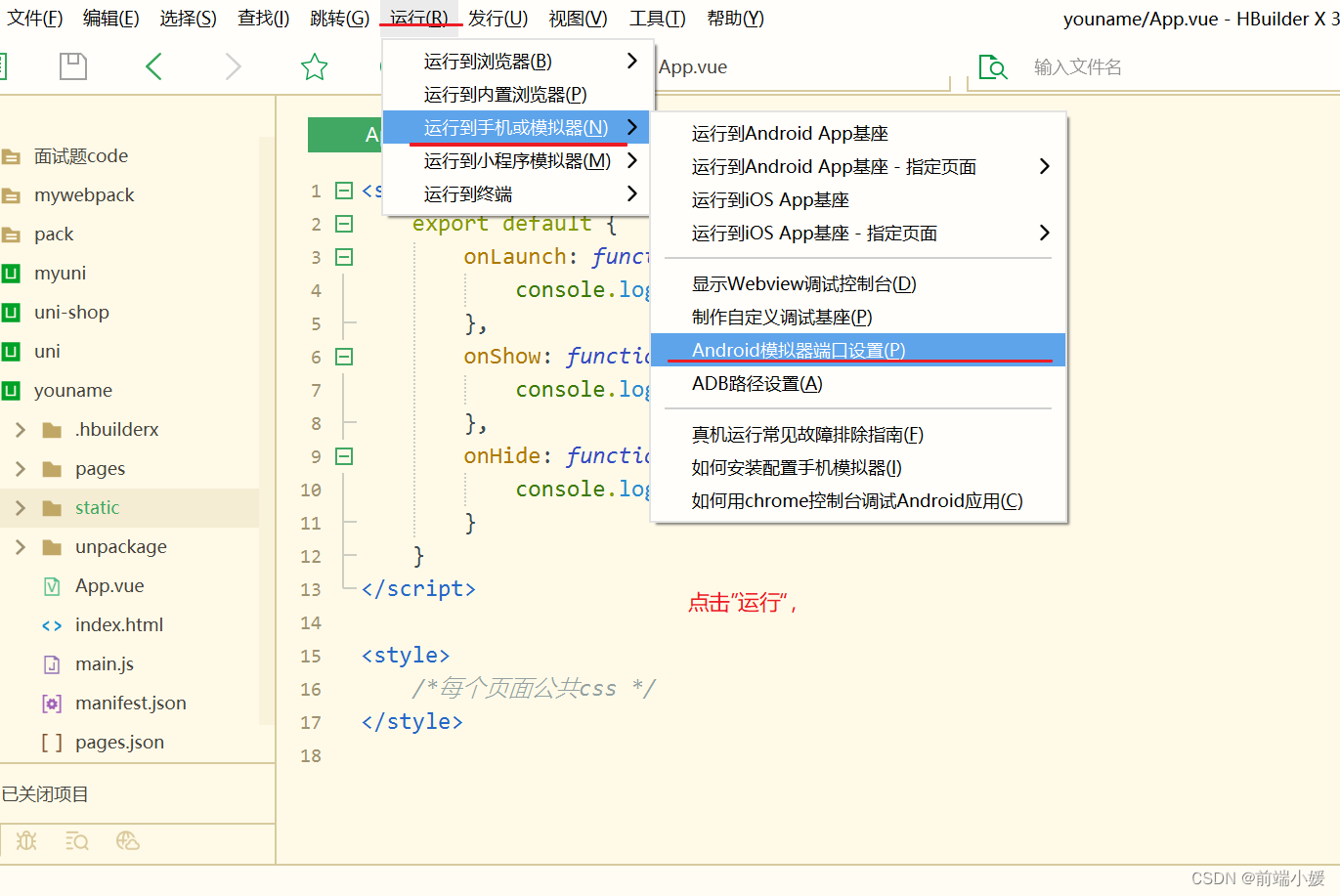Viewport: 1340px width, 896px height.
Task: Select 运行到Android App基座
Action: 859,134
